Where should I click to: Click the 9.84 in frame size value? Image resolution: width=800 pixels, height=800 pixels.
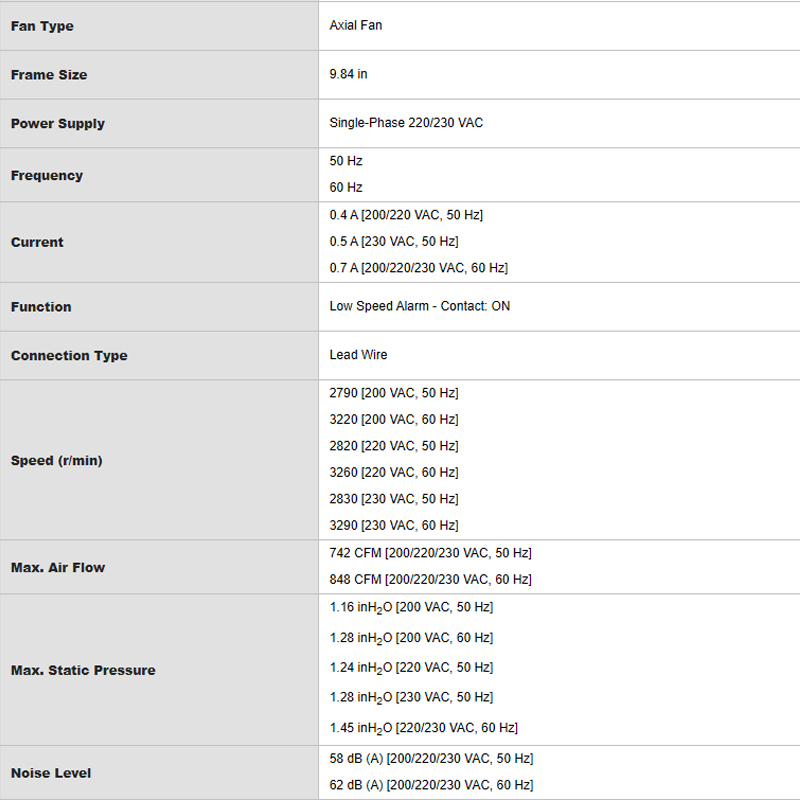(x=348, y=74)
